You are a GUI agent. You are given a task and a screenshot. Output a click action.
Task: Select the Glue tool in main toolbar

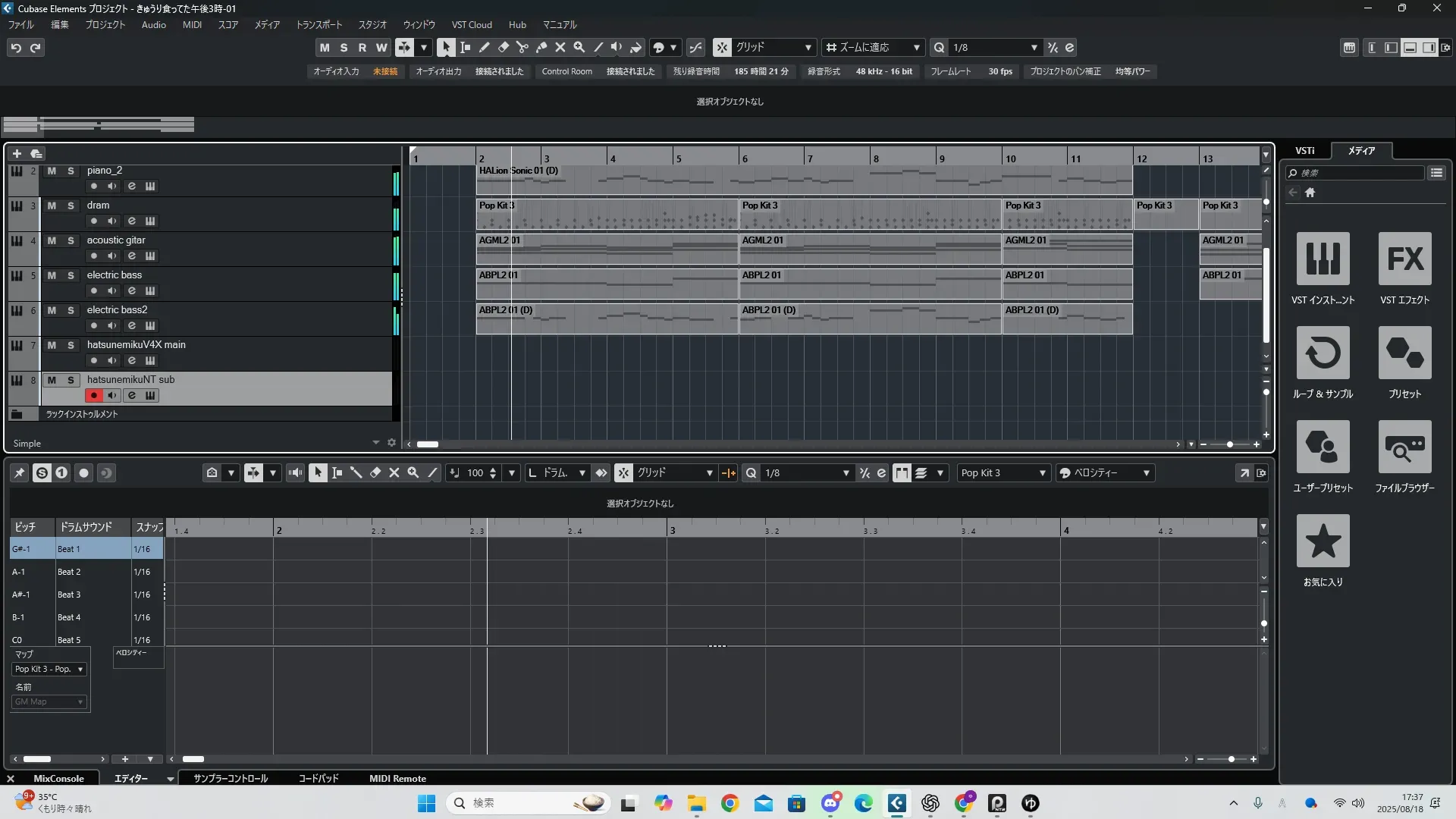click(541, 47)
